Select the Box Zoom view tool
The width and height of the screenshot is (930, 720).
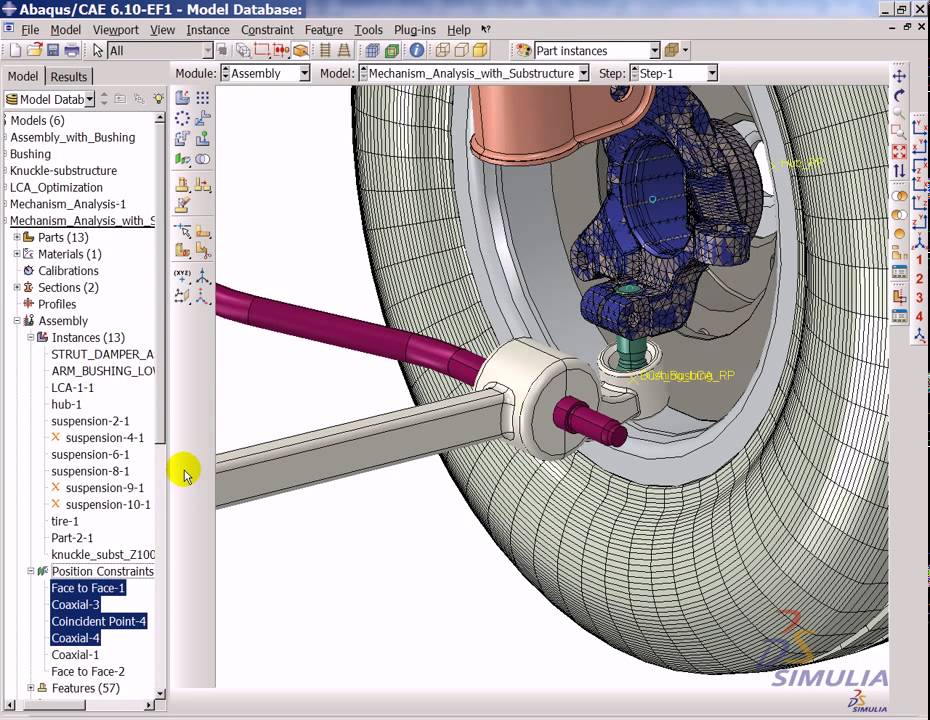(x=899, y=132)
